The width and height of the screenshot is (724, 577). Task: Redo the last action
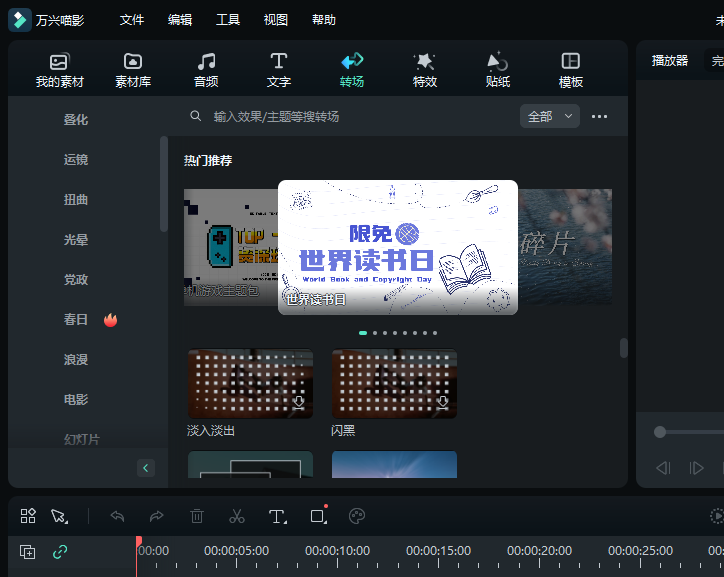pyautogui.click(x=157, y=516)
